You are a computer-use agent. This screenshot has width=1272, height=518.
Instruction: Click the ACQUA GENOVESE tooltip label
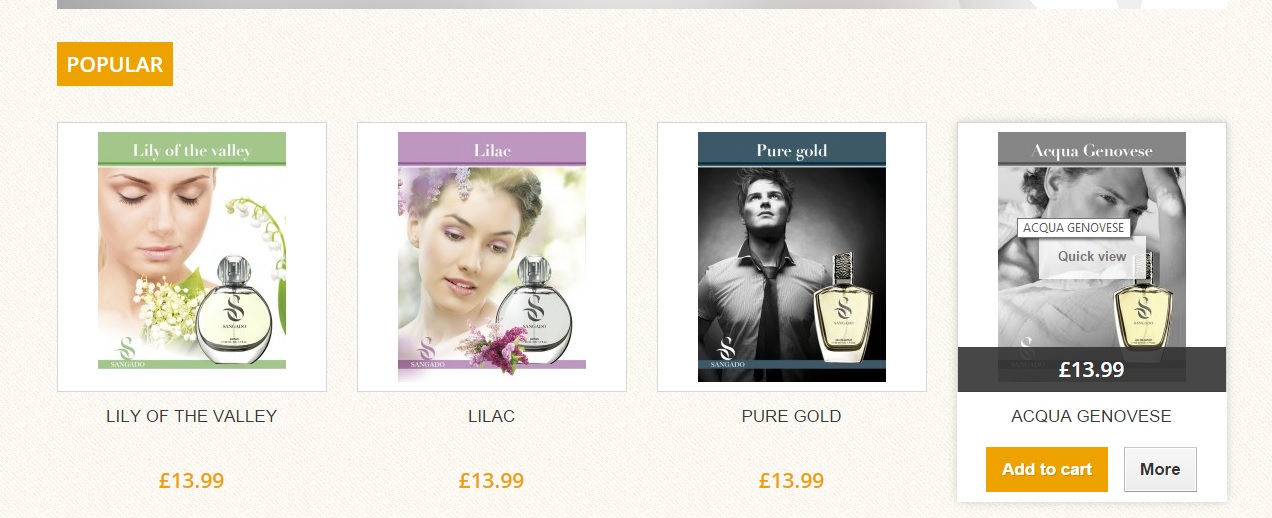[1074, 228]
